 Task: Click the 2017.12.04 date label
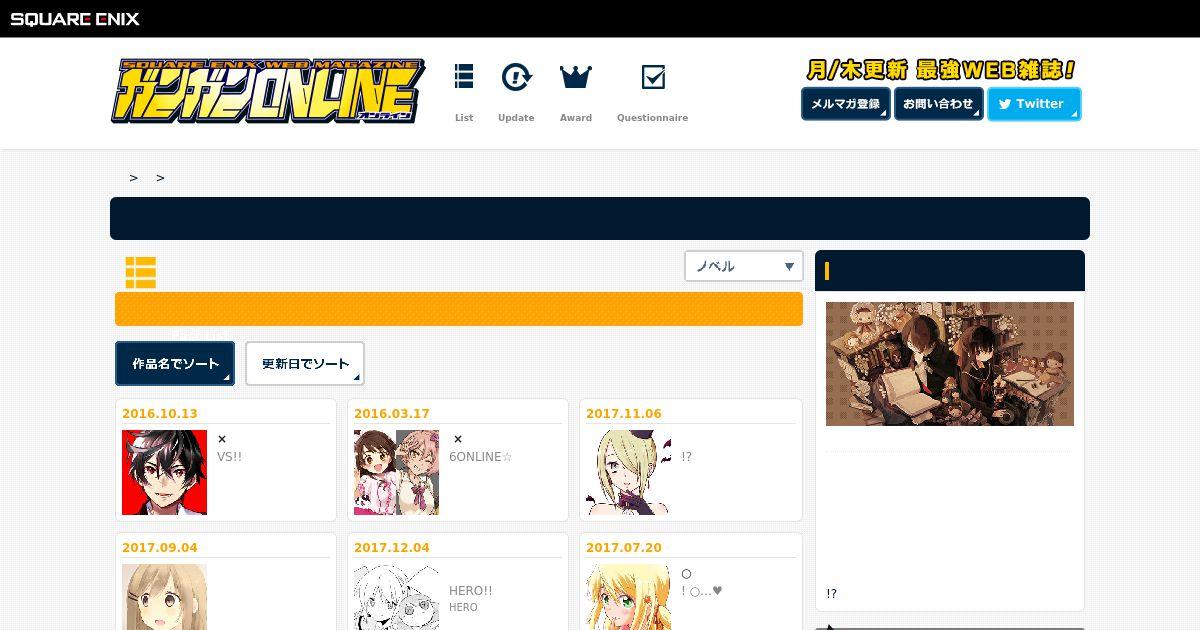[392, 548]
